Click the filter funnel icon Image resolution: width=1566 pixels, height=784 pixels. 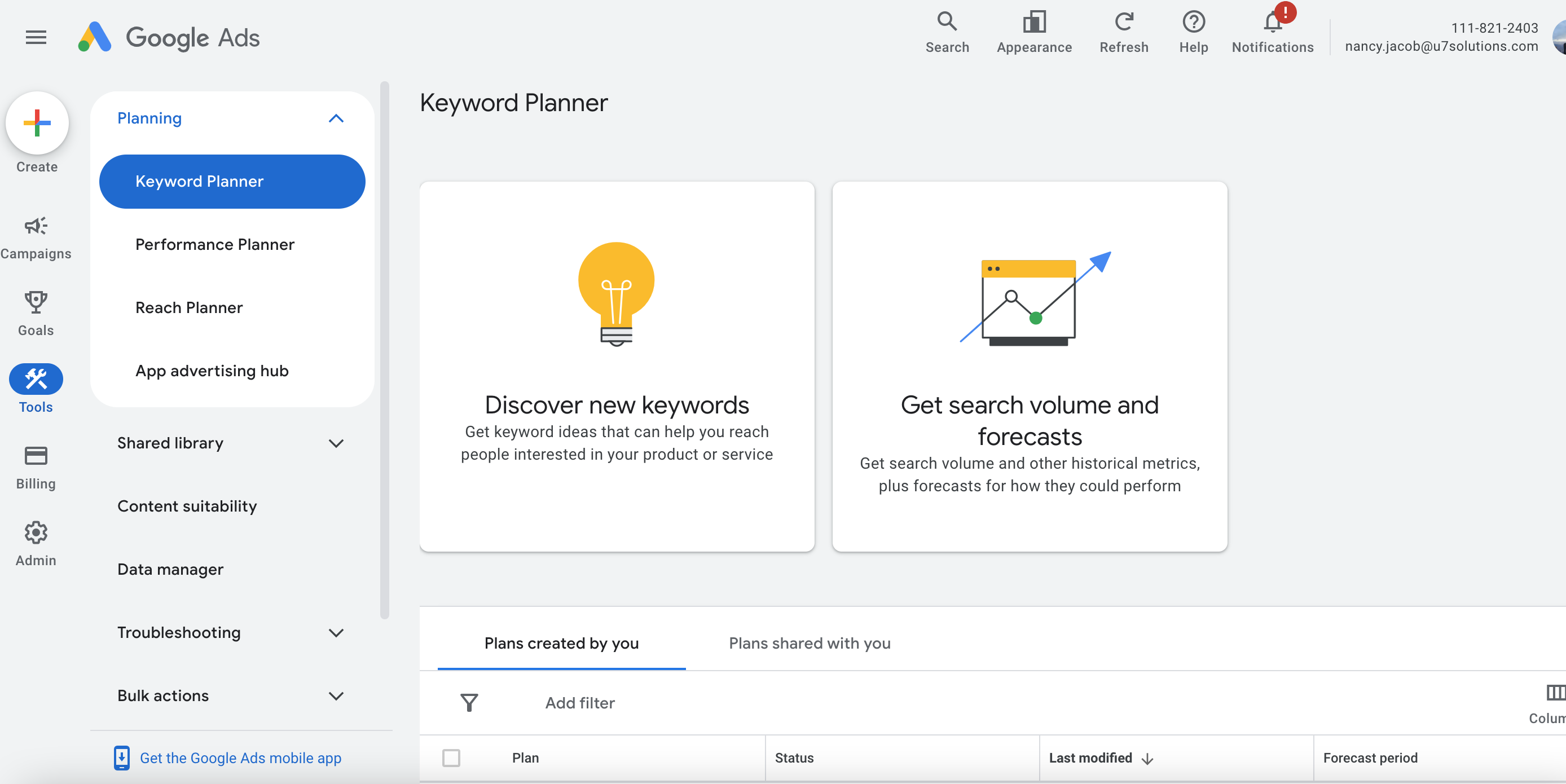(469, 703)
